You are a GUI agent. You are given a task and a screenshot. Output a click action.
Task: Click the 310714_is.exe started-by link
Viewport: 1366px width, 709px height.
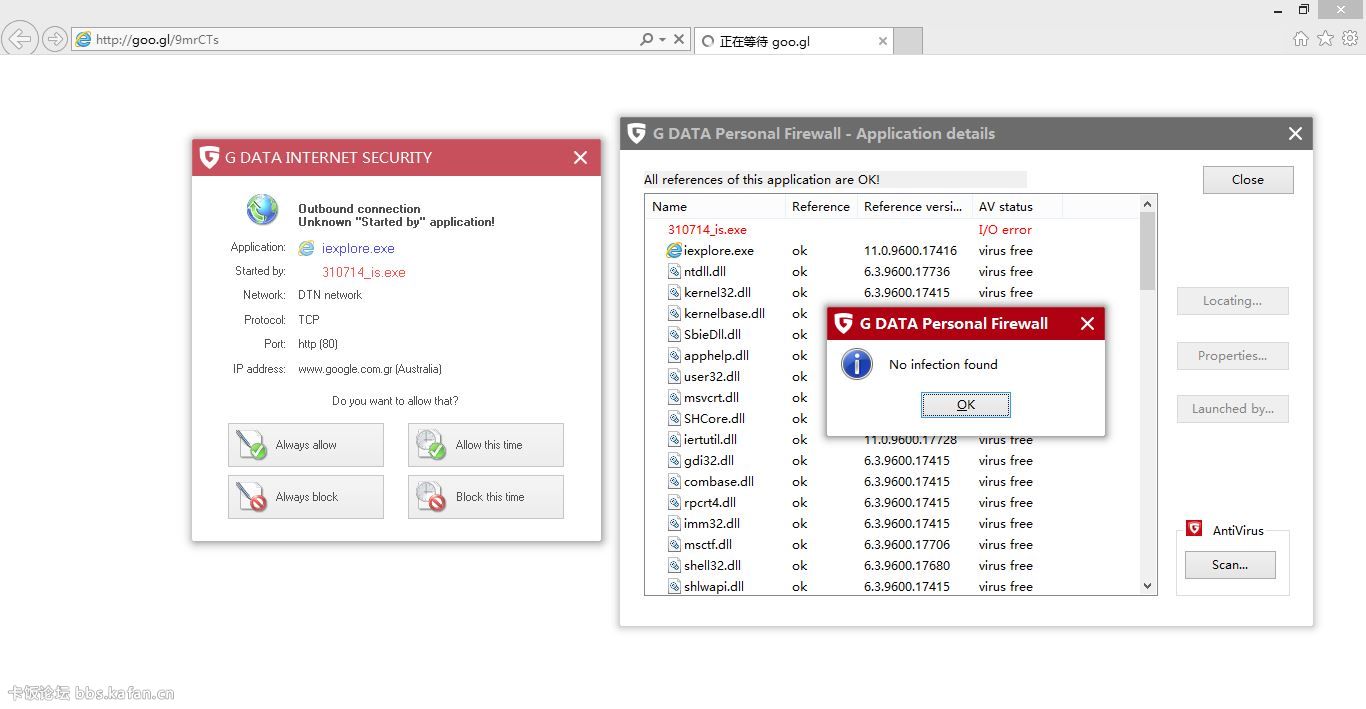pos(364,272)
